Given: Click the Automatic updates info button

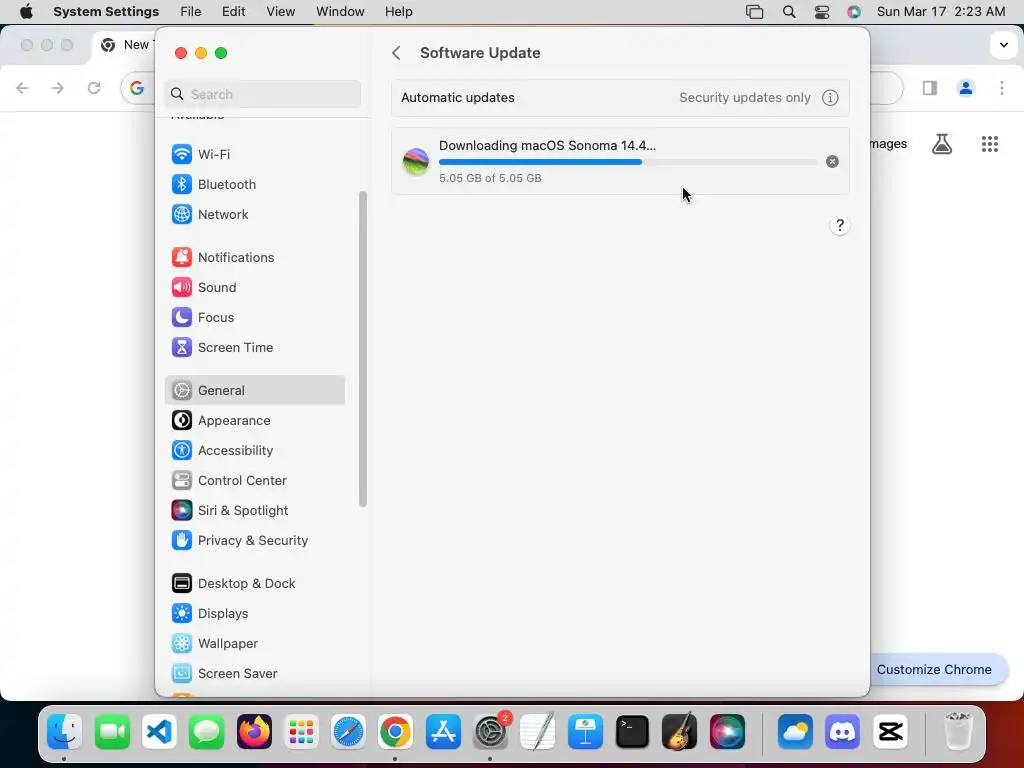Looking at the screenshot, I should (830, 98).
